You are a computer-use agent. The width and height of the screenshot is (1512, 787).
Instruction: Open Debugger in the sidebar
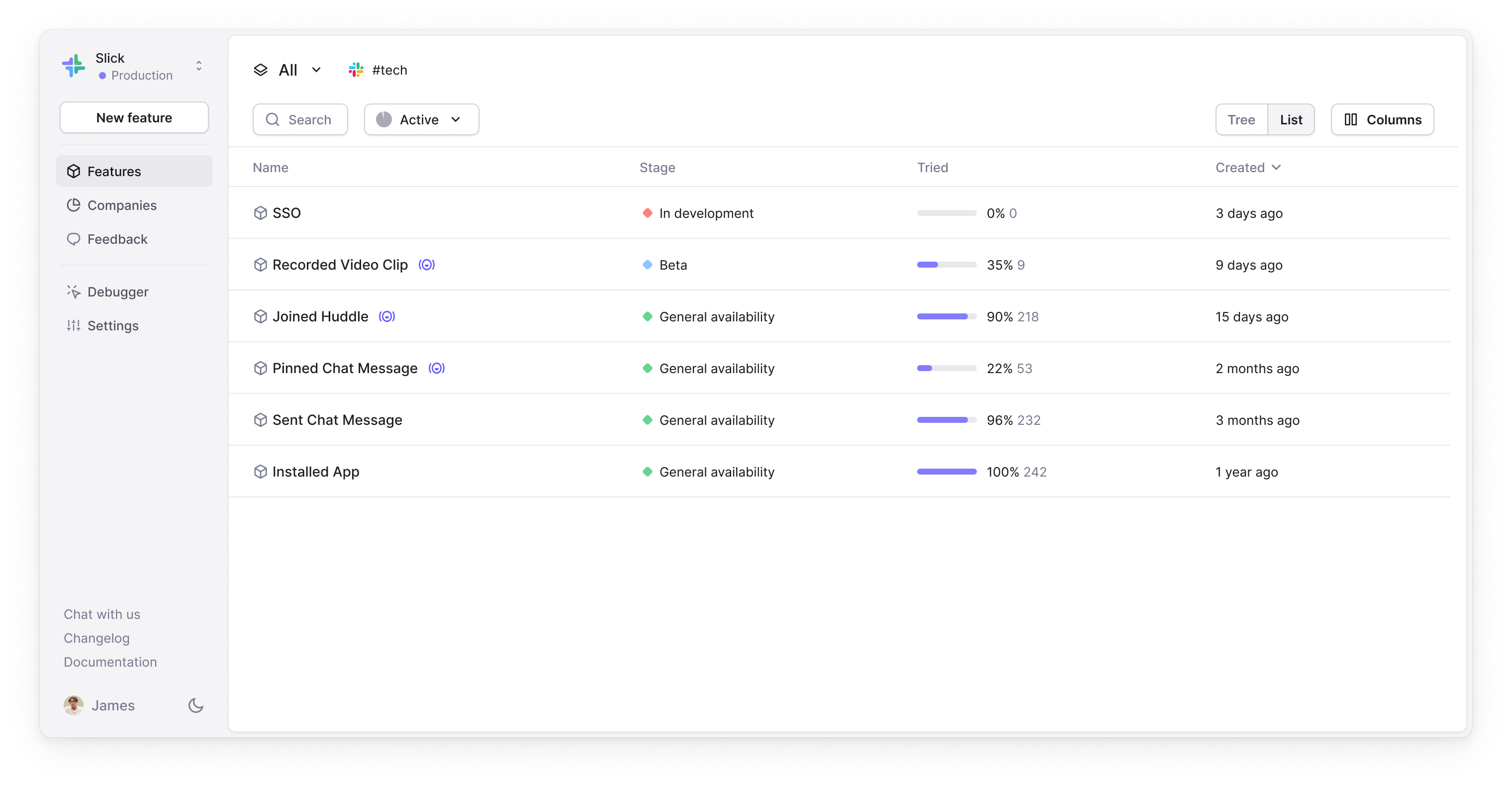click(134, 292)
